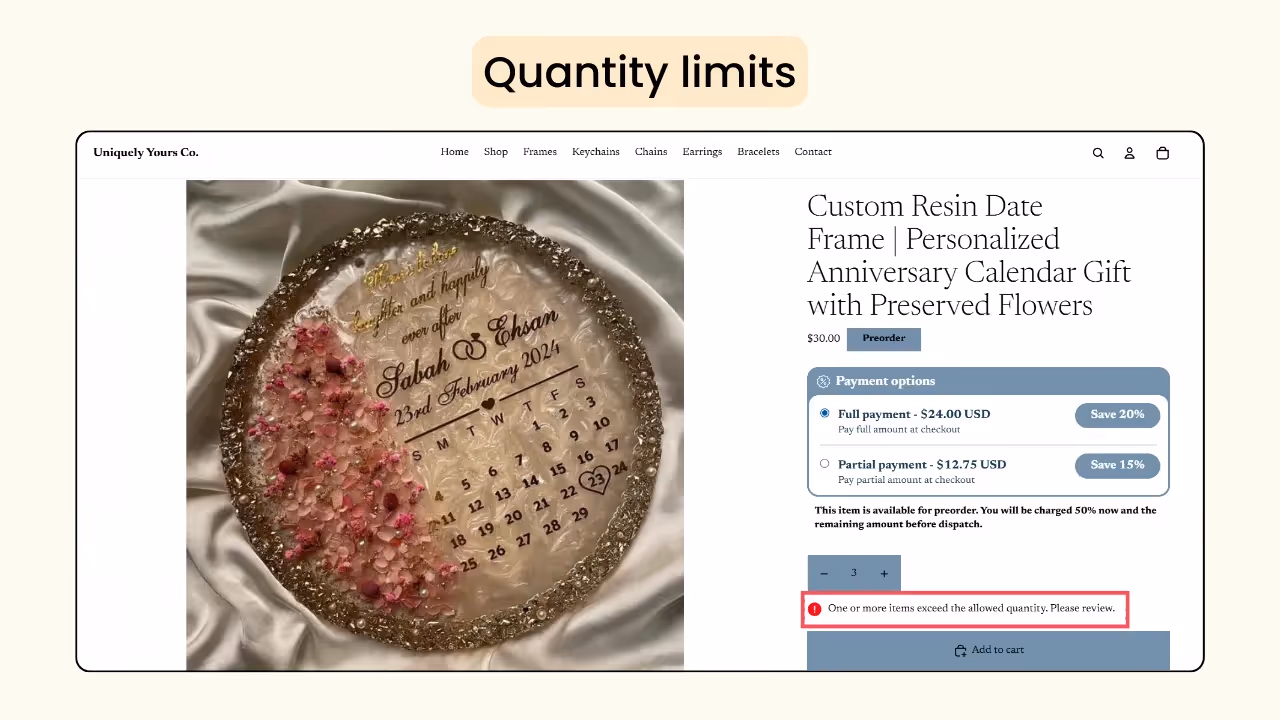This screenshot has width=1280, height=720.
Task: Click the Save 20% badge
Action: (1117, 414)
